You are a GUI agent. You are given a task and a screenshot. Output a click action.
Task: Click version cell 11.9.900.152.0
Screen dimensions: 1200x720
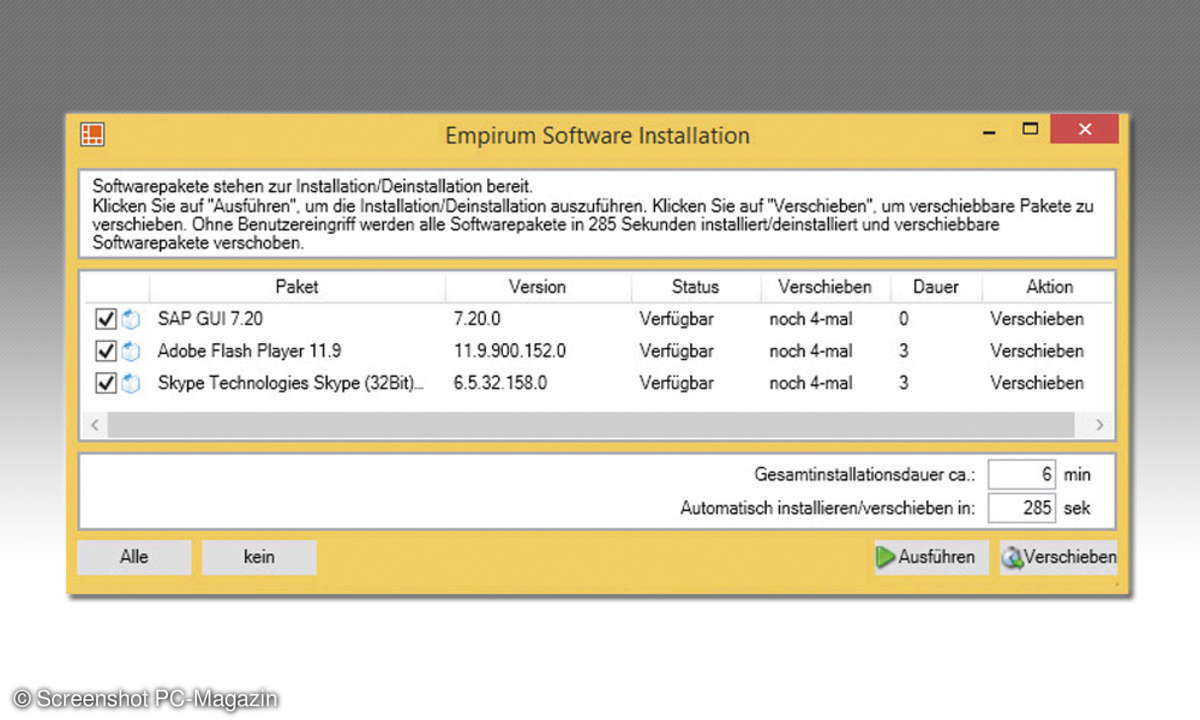(x=509, y=352)
